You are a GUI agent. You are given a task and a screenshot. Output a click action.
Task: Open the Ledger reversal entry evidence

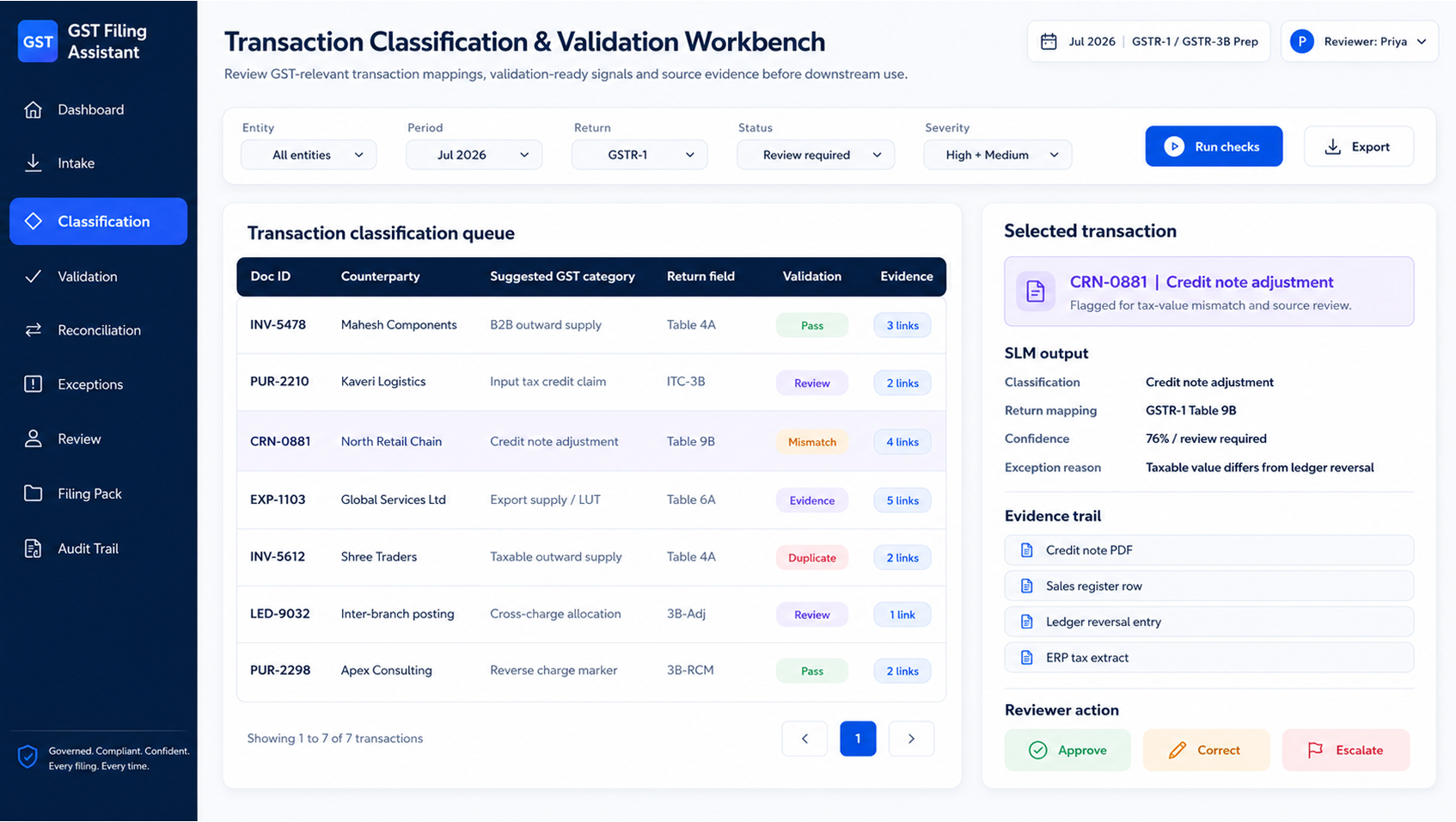(x=1208, y=622)
